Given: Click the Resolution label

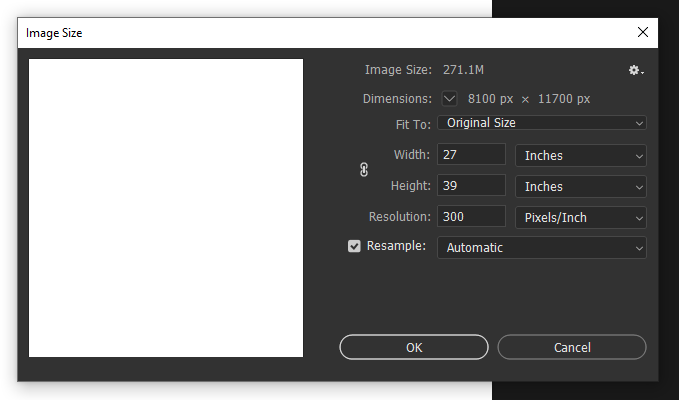Looking at the screenshot, I should (399, 216).
